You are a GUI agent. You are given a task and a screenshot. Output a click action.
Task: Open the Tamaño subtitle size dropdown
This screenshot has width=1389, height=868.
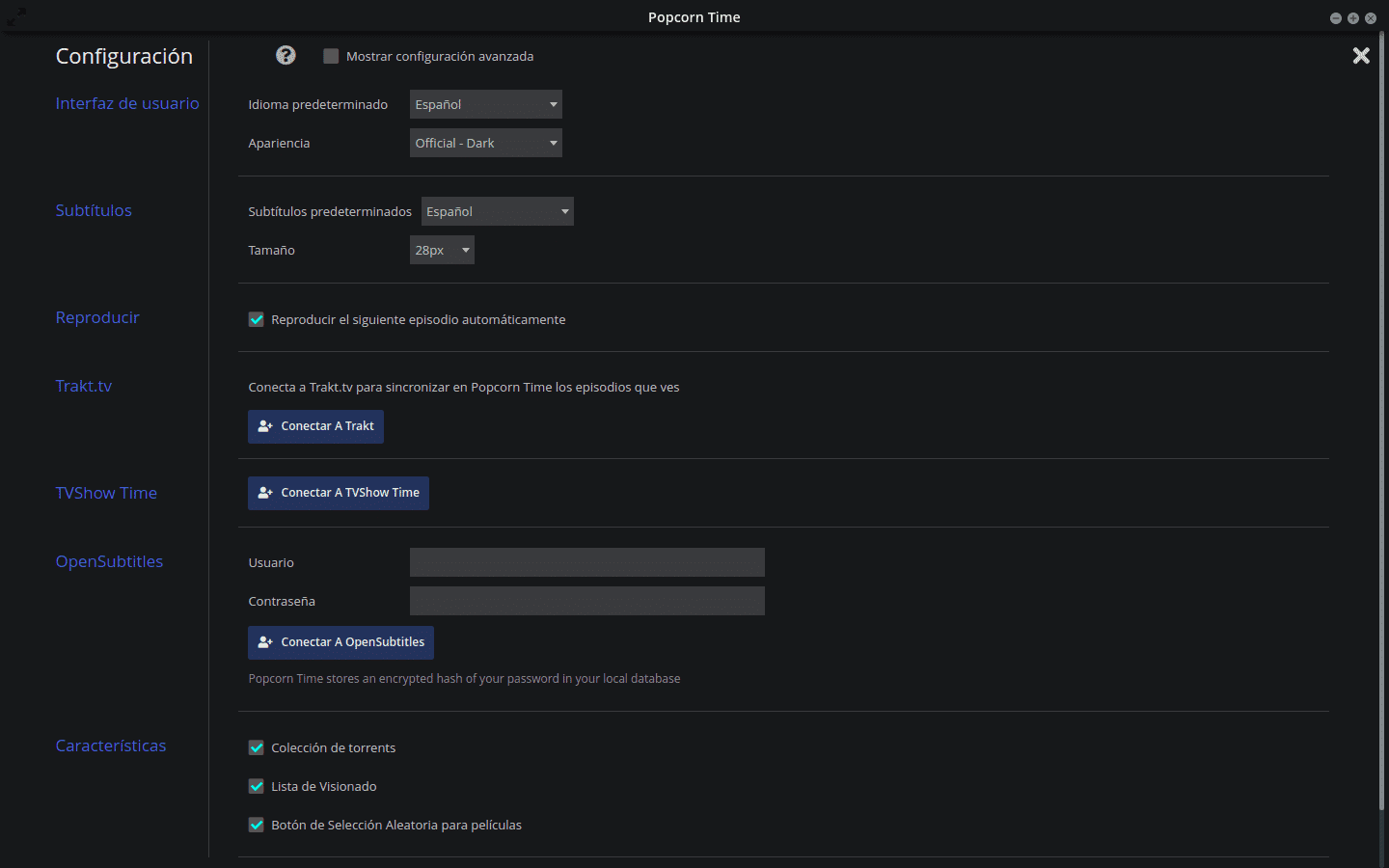[442, 250]
